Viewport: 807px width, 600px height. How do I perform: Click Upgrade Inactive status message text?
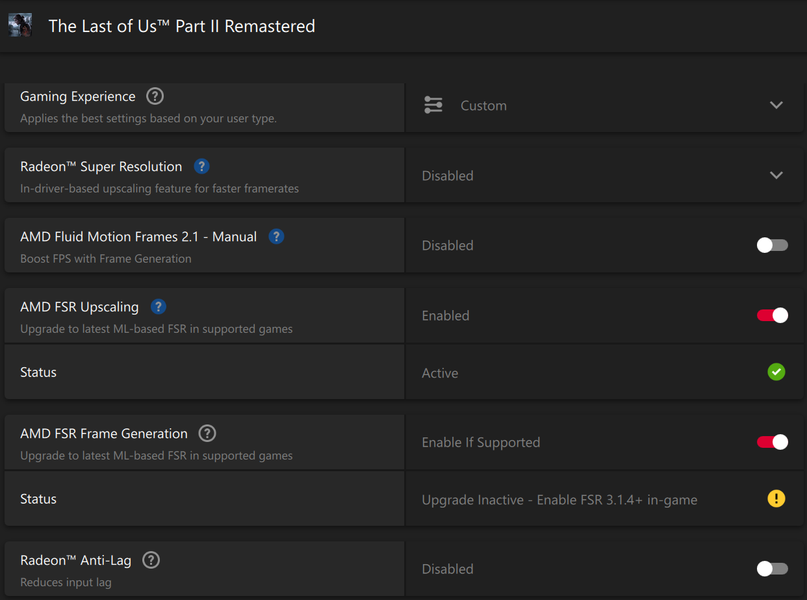(x=559, y=500)
